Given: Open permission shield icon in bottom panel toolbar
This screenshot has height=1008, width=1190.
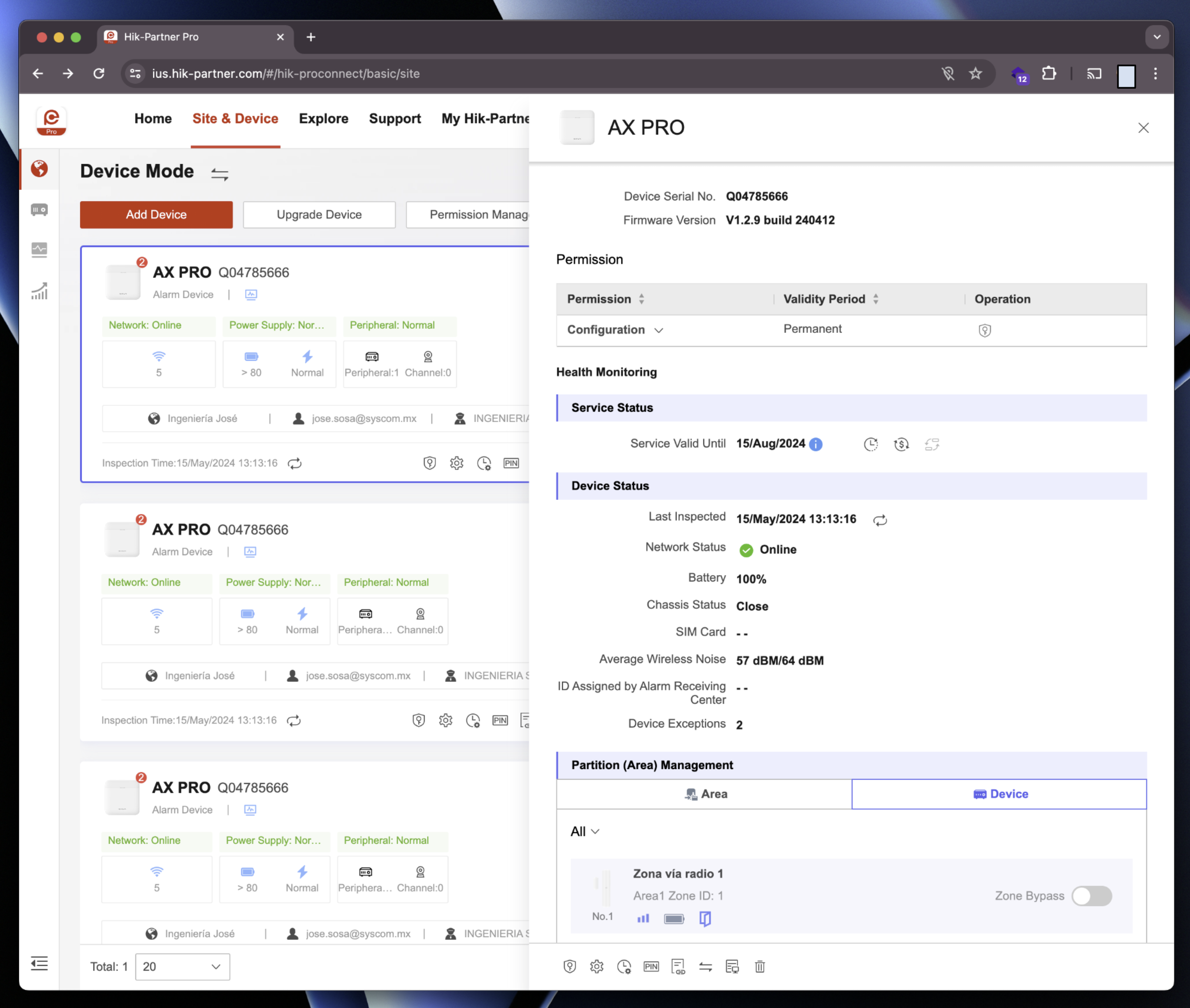Looking at the screenshot, I should tap(569, 966).
